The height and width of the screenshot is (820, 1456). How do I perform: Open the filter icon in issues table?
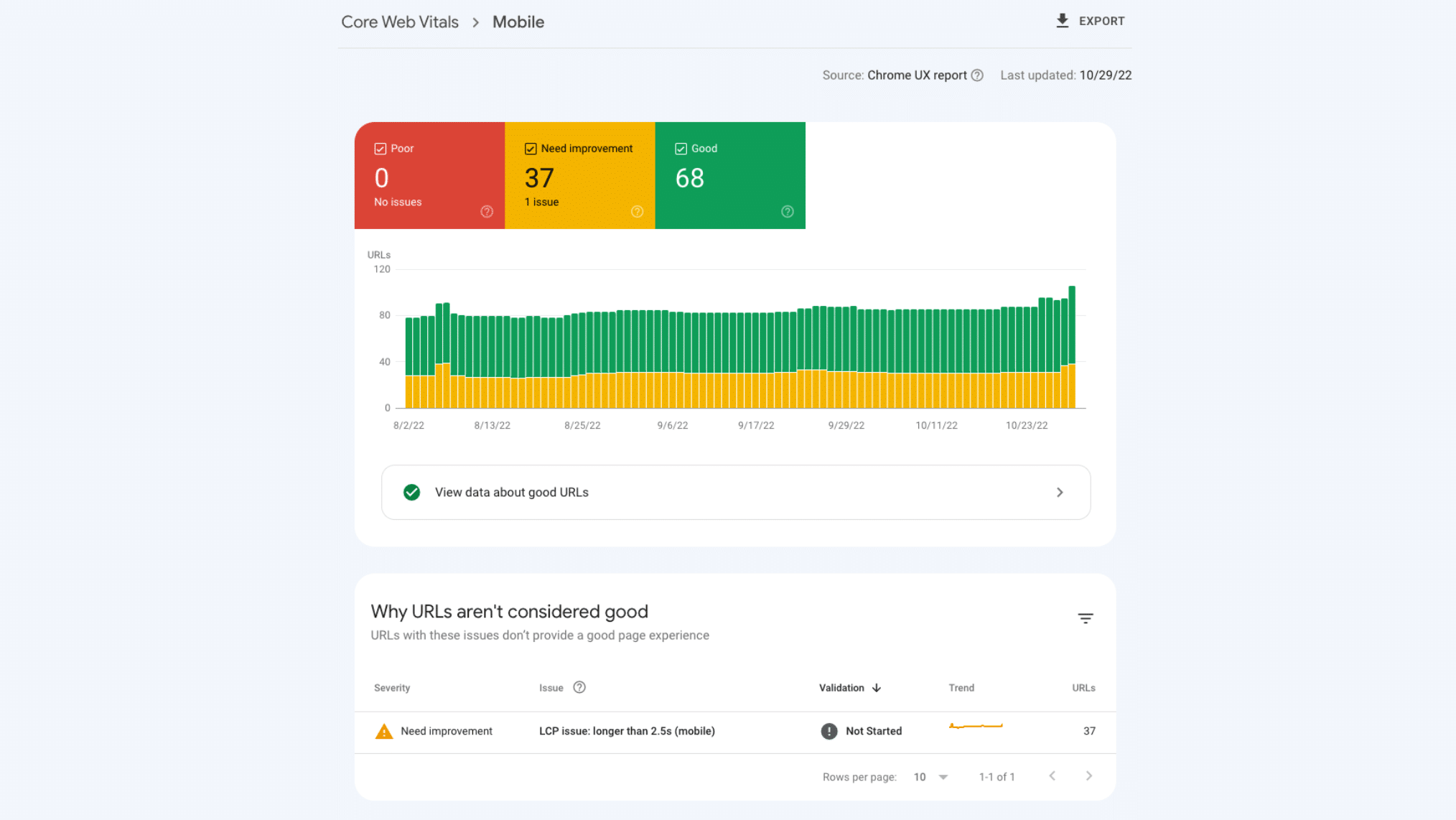pyautogui.click(x=1086, y=618)
